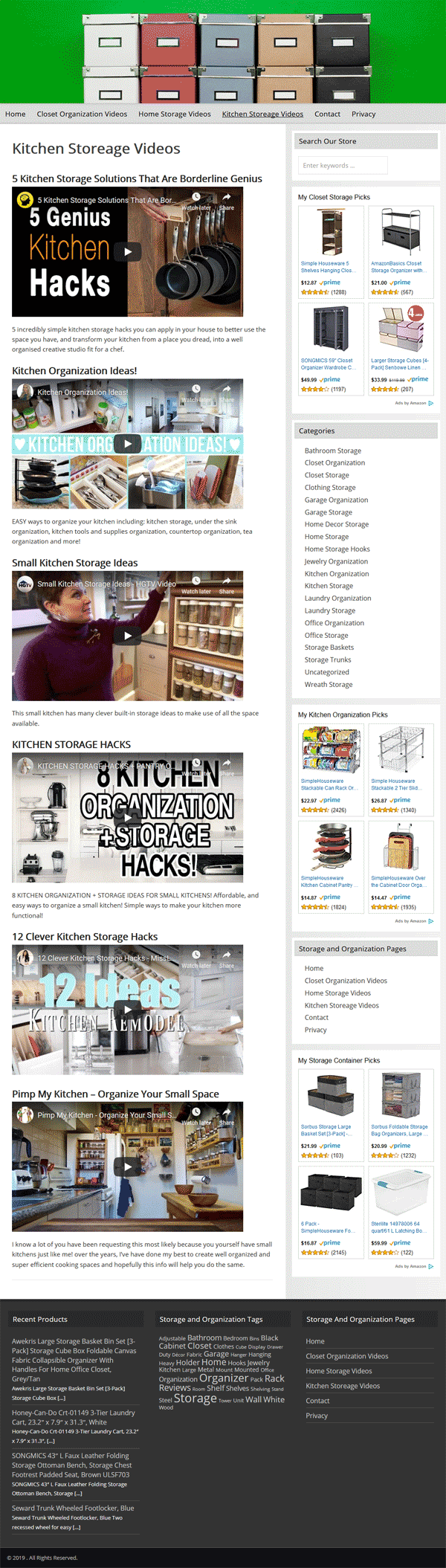Screen dimensions: 446x1568
Task: Go to Contact page from top menu
Action: pyautogui.click(x=327, y=114)
